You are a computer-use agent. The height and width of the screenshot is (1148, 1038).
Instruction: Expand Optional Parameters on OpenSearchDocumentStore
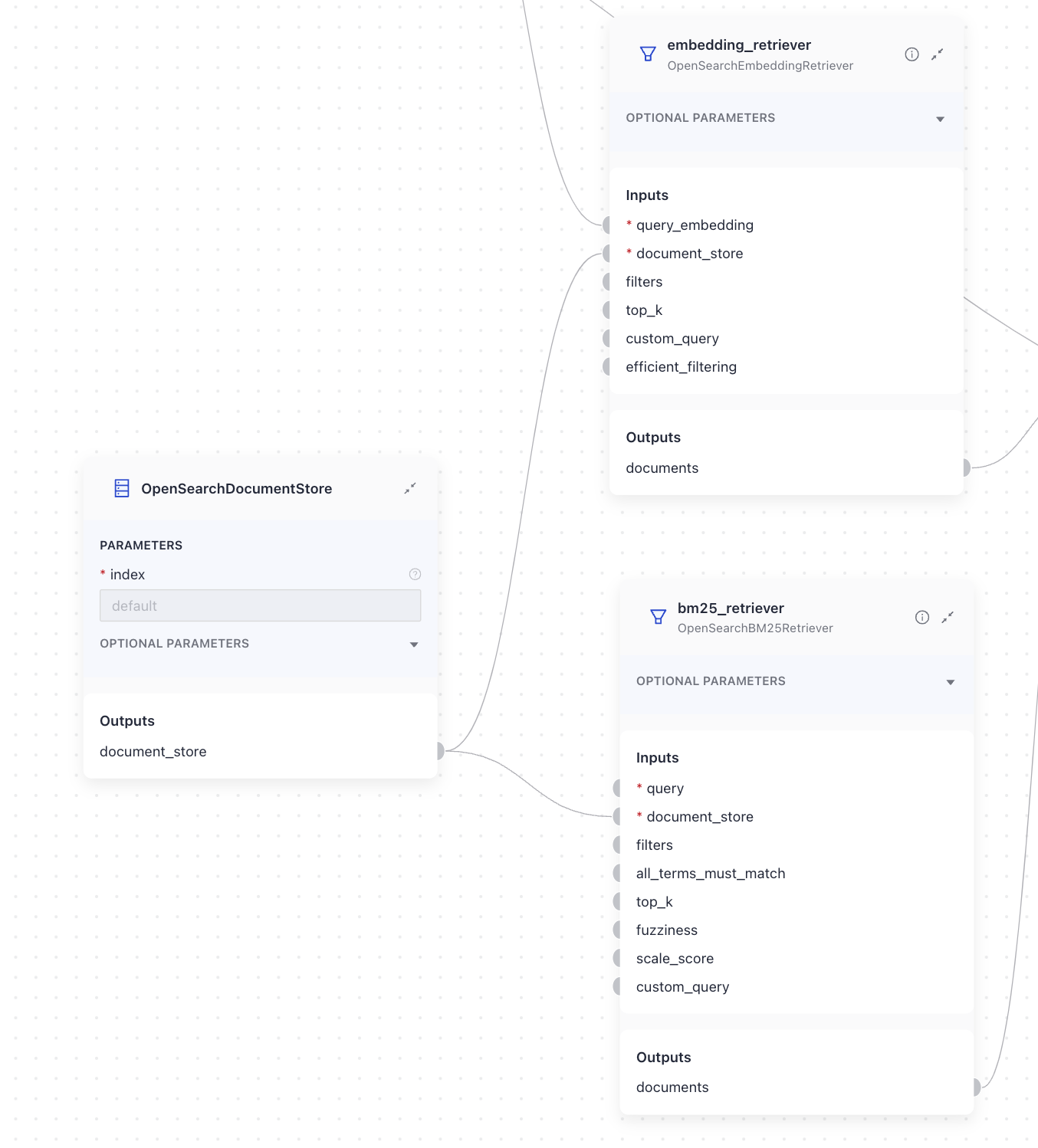click(x=414, y=645)
